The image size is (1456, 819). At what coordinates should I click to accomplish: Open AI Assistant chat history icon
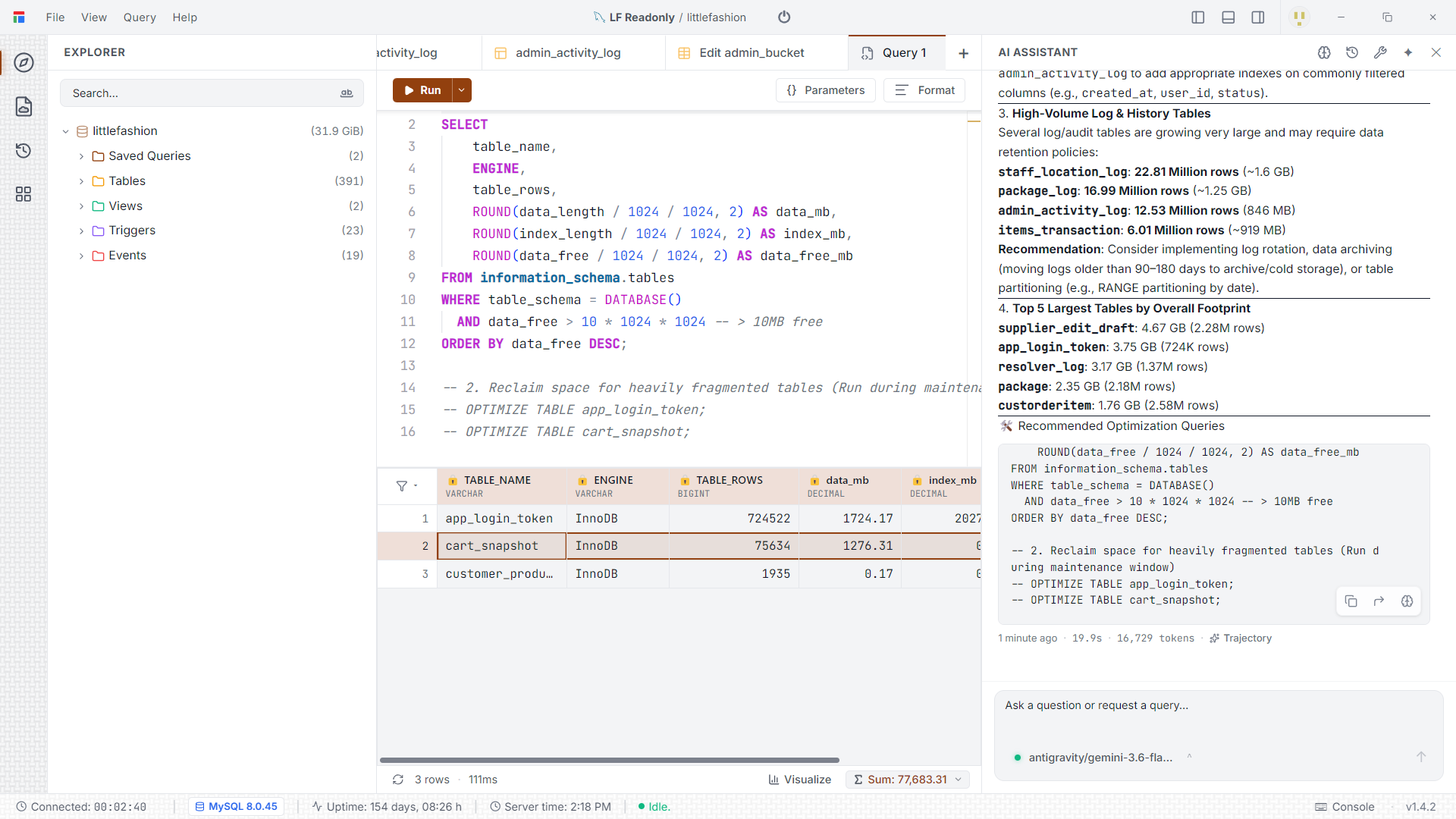(1352, 52)
